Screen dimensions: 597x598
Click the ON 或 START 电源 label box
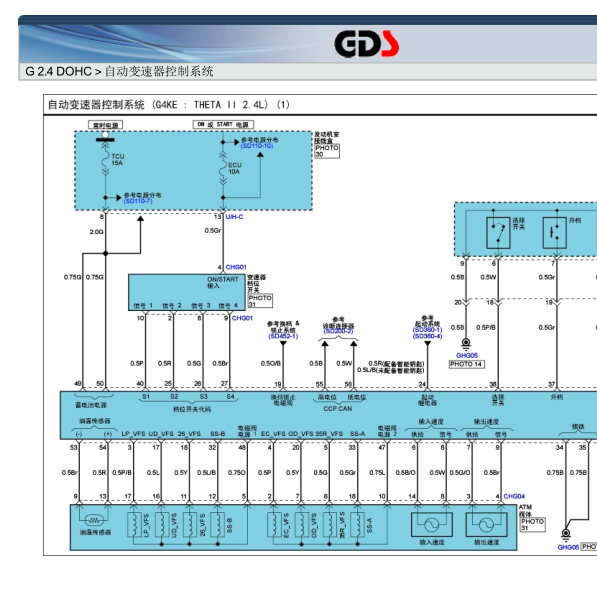223,124
